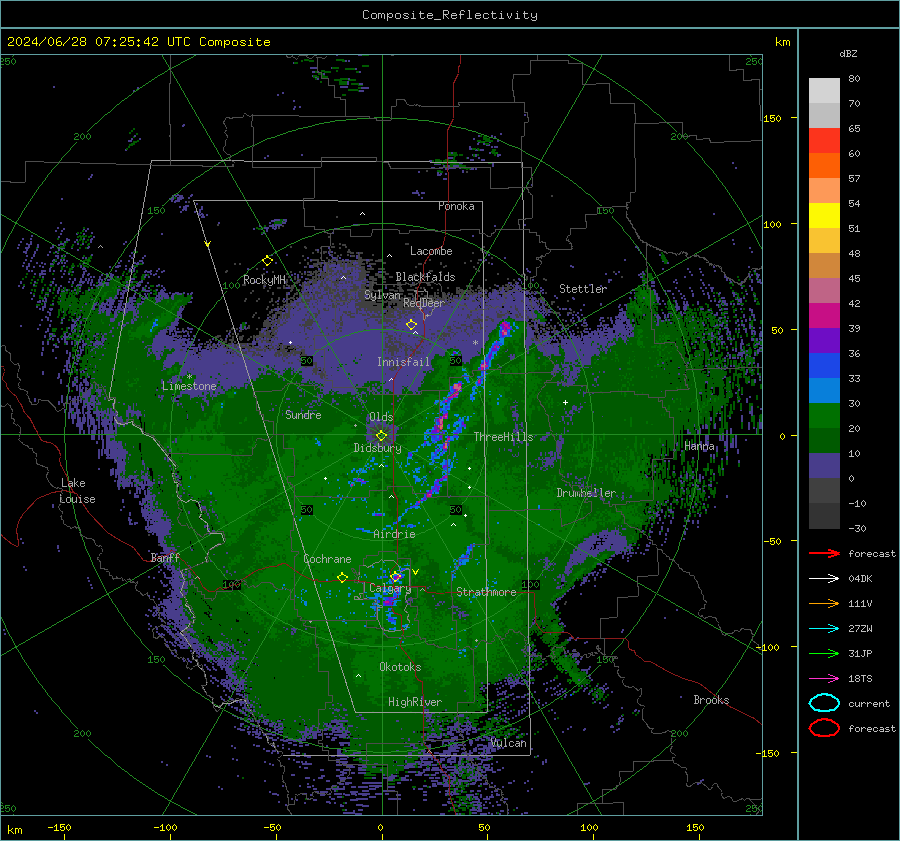Click the RedDeer city label
Screen dimensions: 900x841
click(424, 303)
